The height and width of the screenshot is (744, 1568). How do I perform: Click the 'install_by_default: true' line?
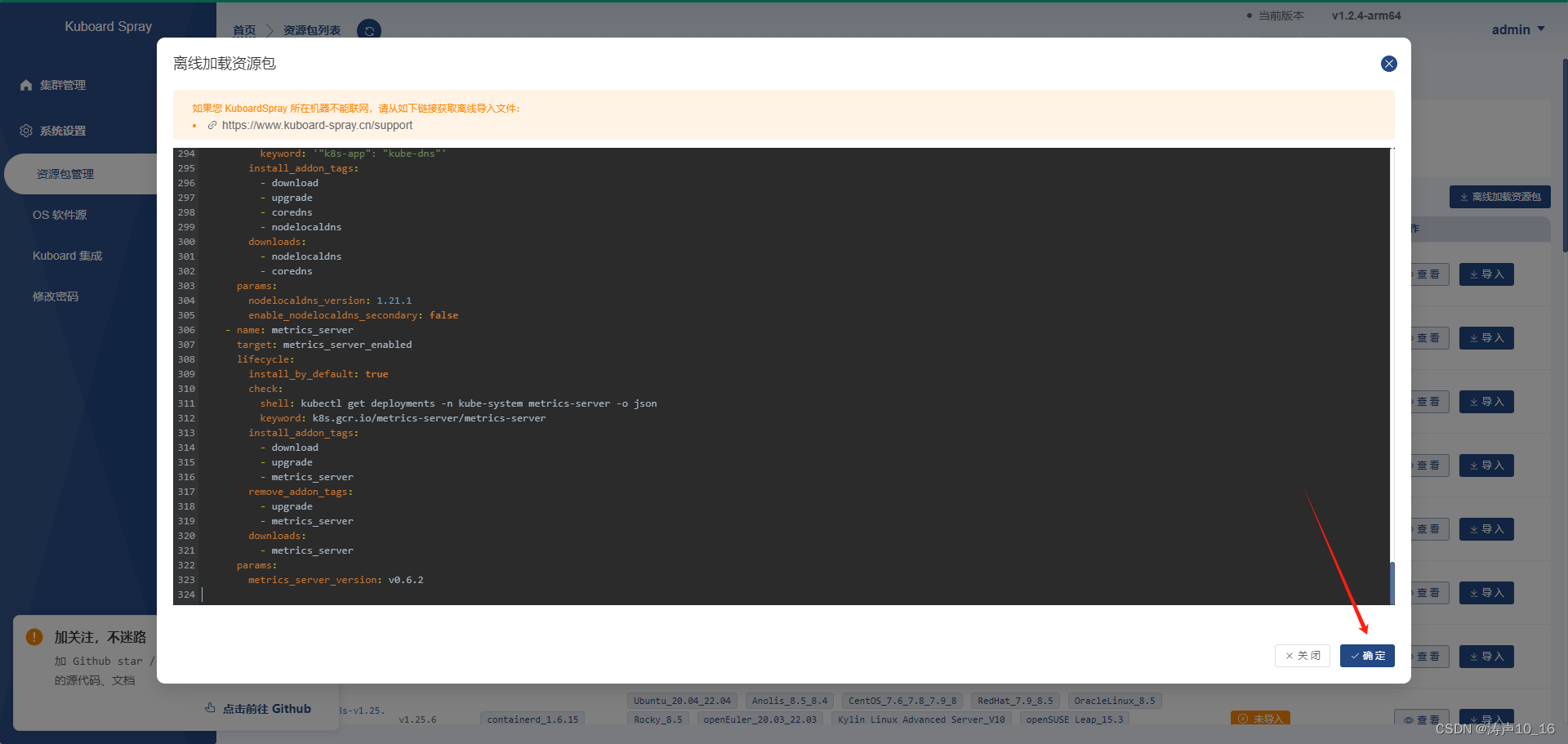coord(318,374)
